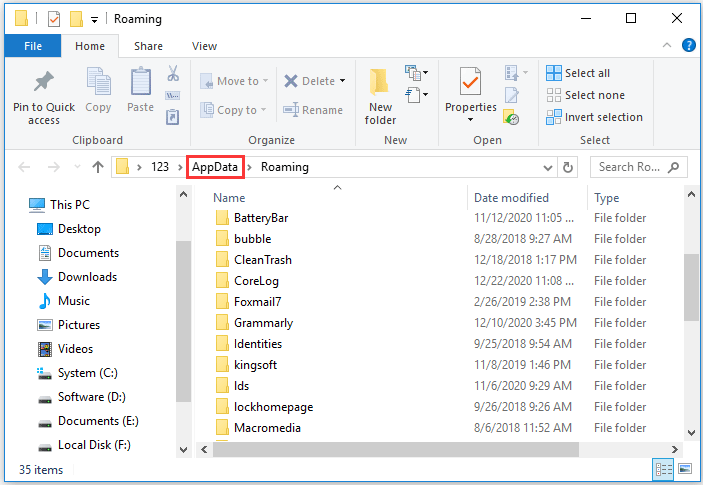Navigate to AppData in address bar
The height and width of the screenshot is (485, 703).
coord(215,167)
